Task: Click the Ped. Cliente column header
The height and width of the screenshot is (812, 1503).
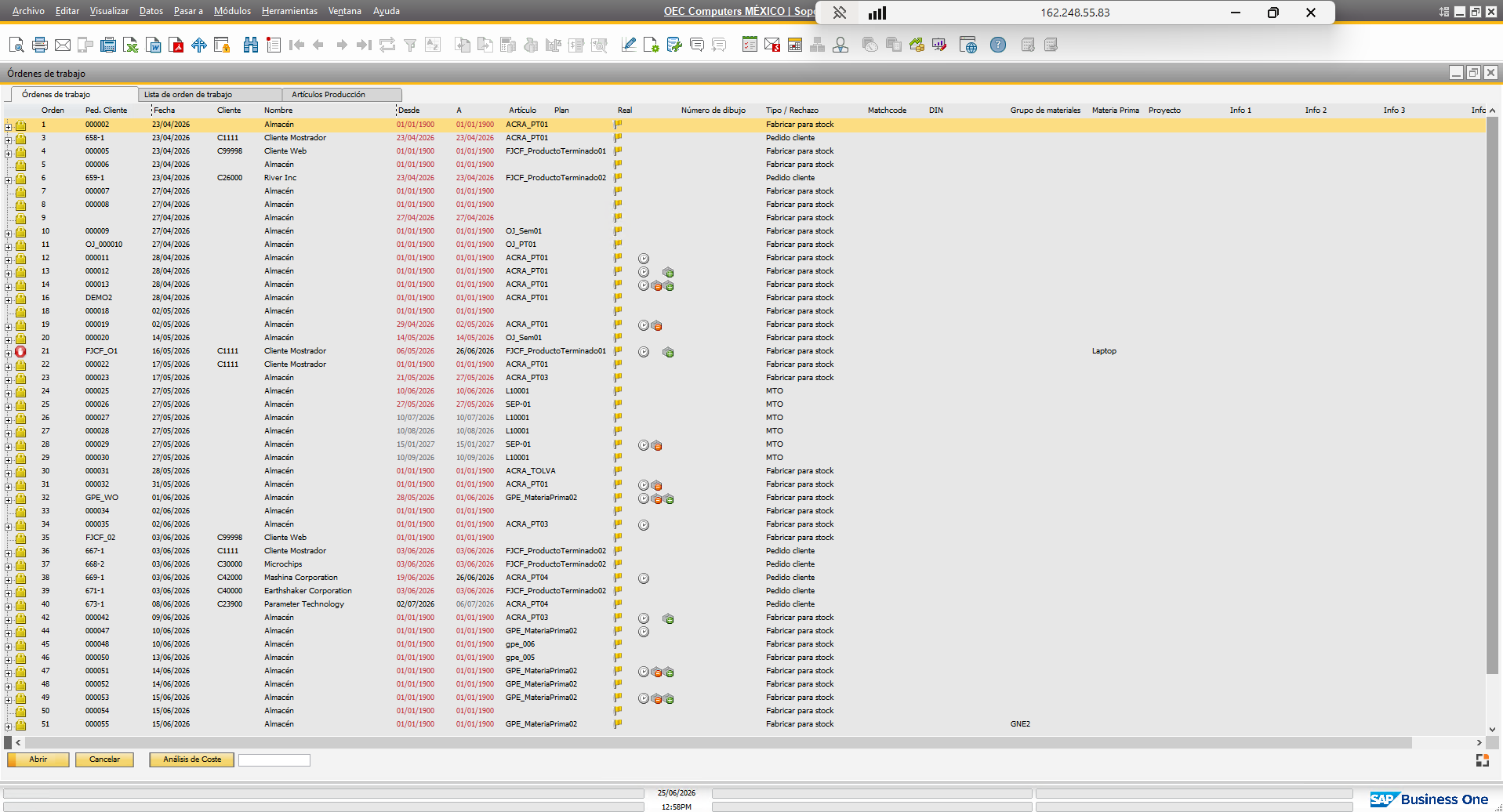Action: [106, 111]
